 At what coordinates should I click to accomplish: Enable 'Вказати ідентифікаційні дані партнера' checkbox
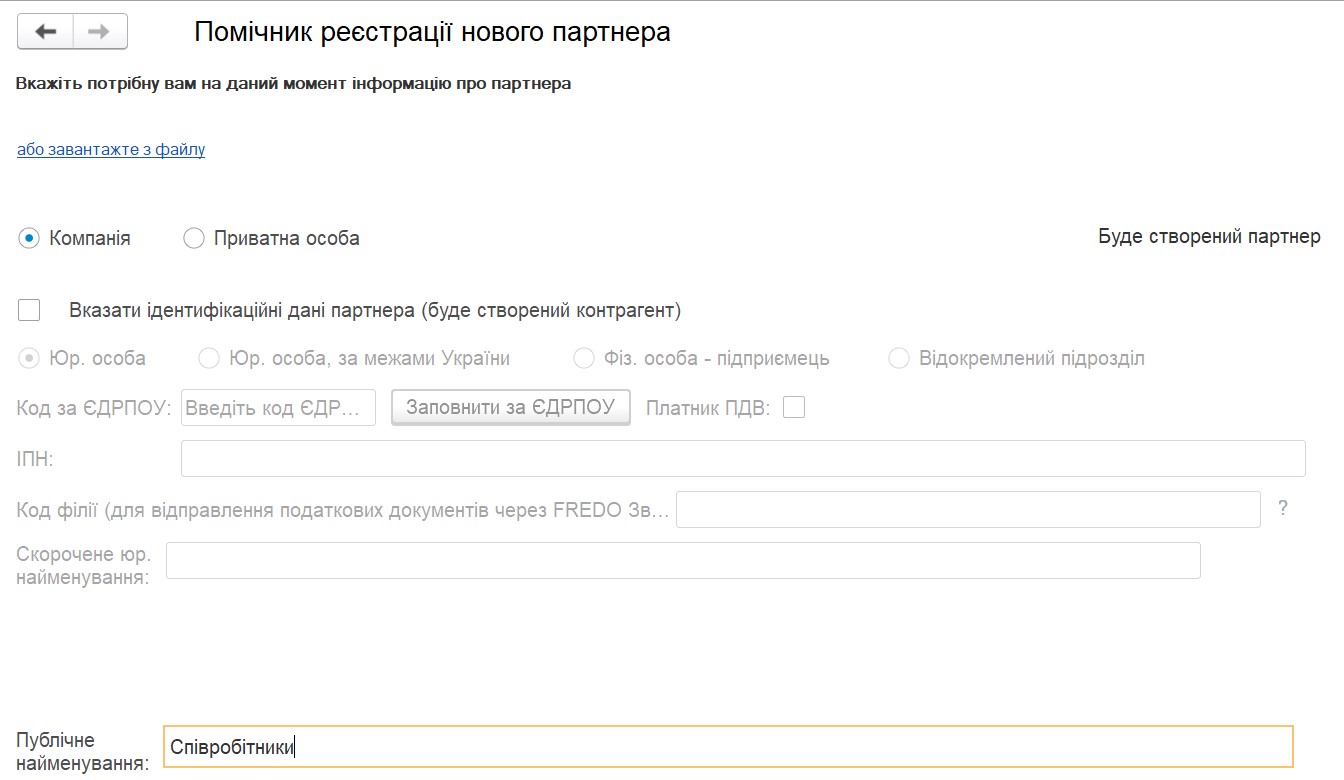[29, 310]
